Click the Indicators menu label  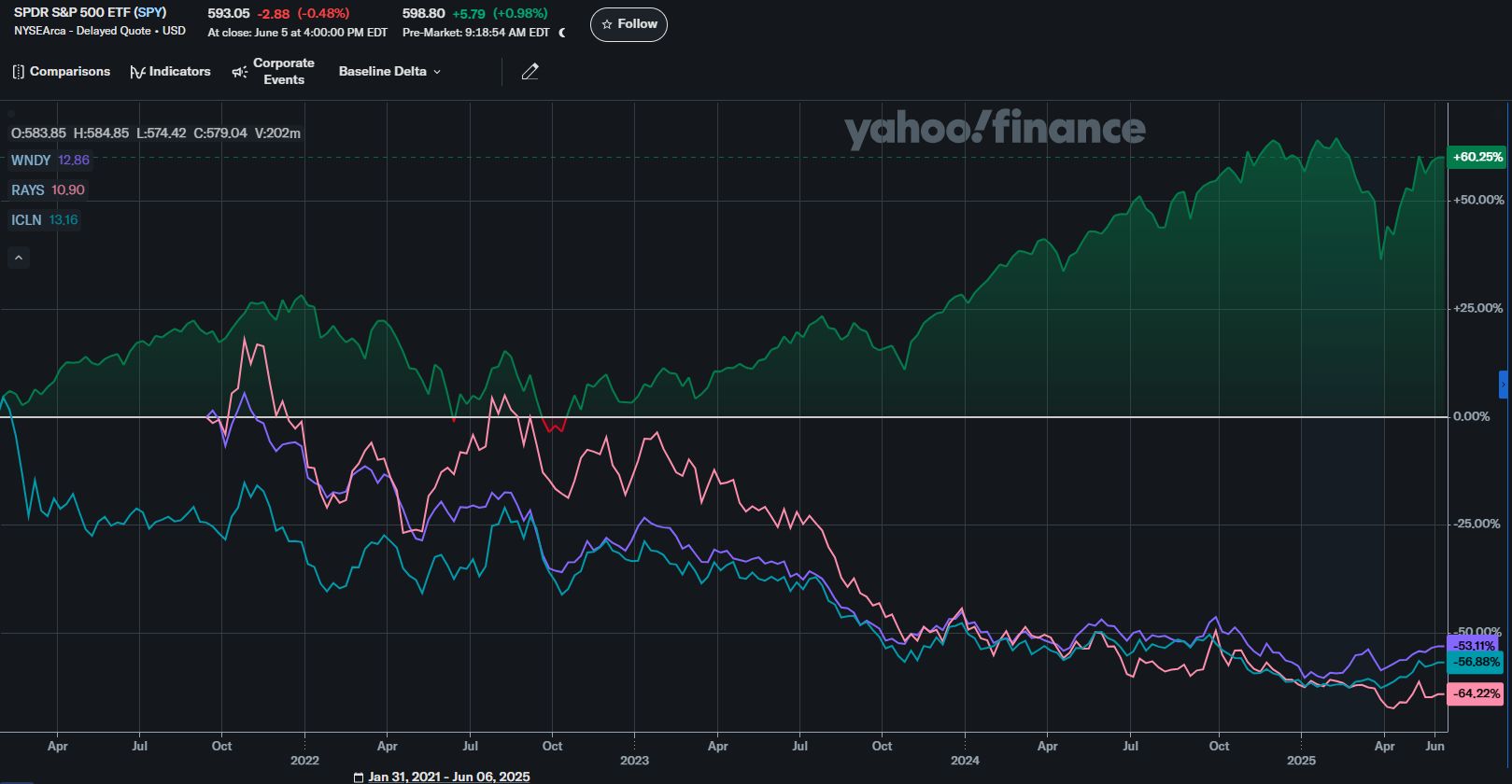(179, 72)
